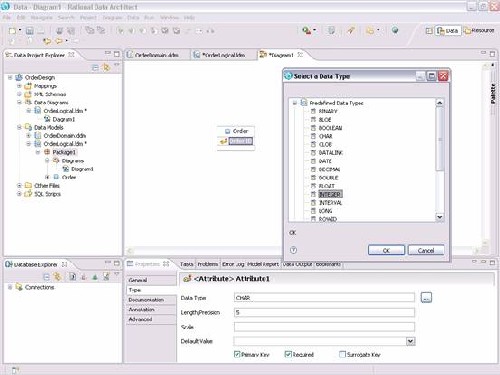The height and width of the screenshot is (375, 500).
Task: Collapse the OrderDesign project node
Action: click(x=10, y=77)
